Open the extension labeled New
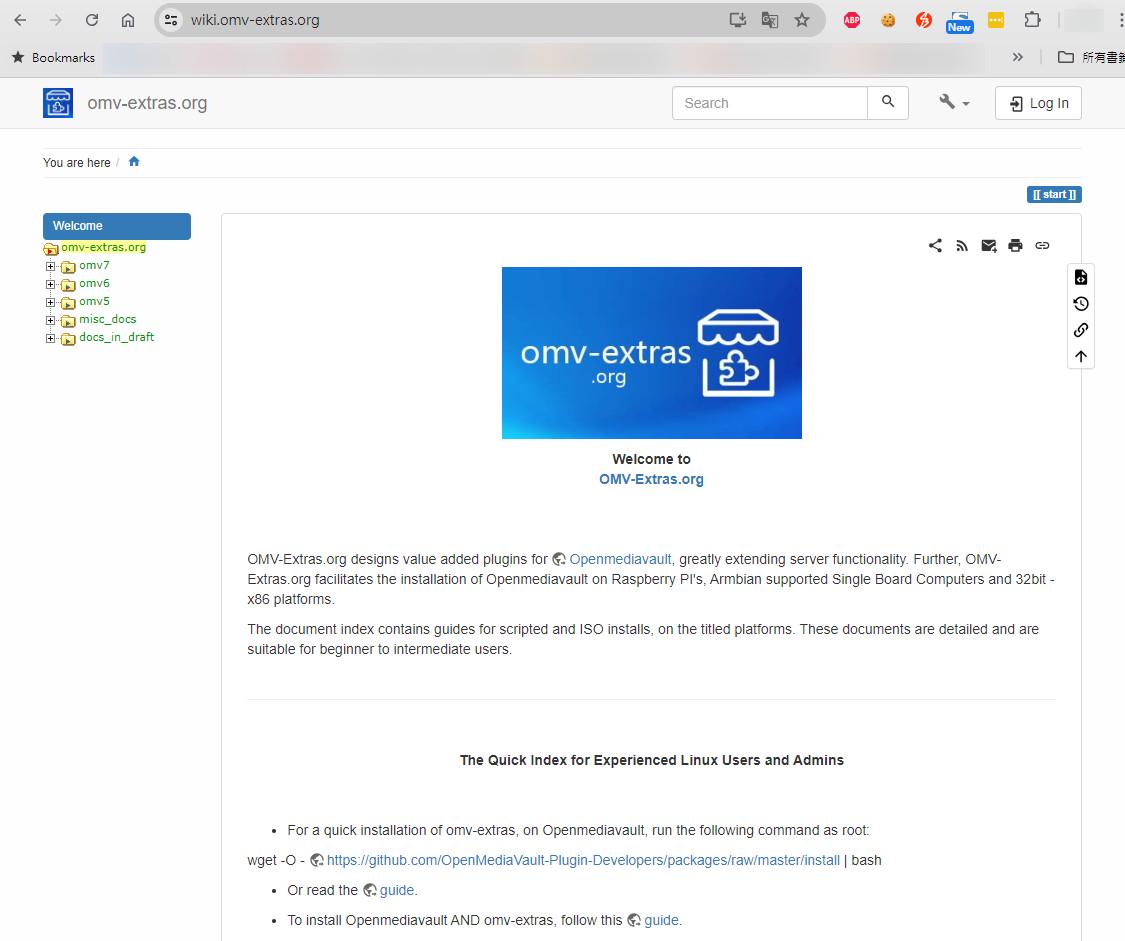The height and width of the screenshot is (941, 1125). coord(959,22)
